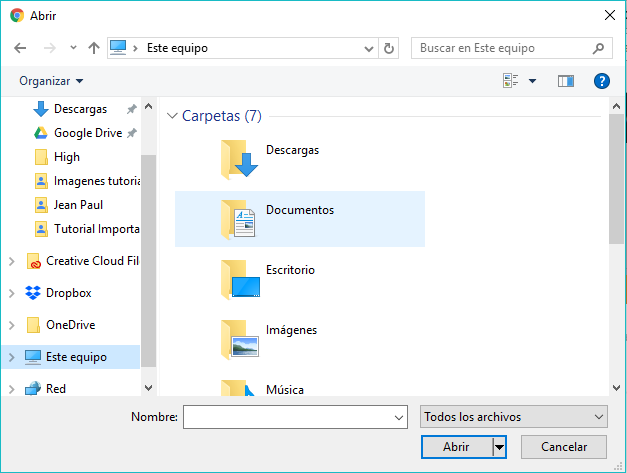Image resolution: width=627 pixels, height=473 pixels.
Task: Go up one folder level
Action: 94,48
